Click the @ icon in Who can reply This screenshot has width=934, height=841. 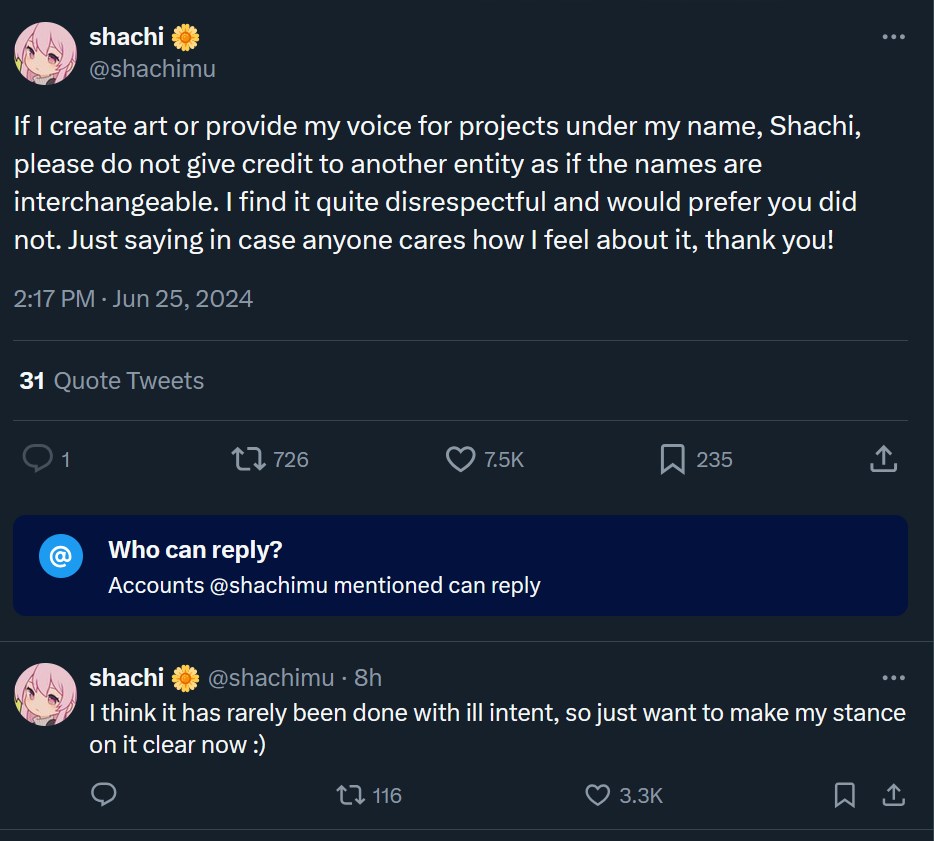coord(60,556)
